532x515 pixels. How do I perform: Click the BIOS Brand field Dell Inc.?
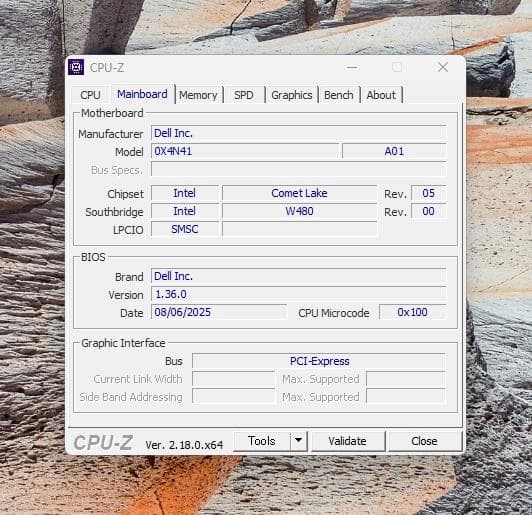[x=299, y=276]
